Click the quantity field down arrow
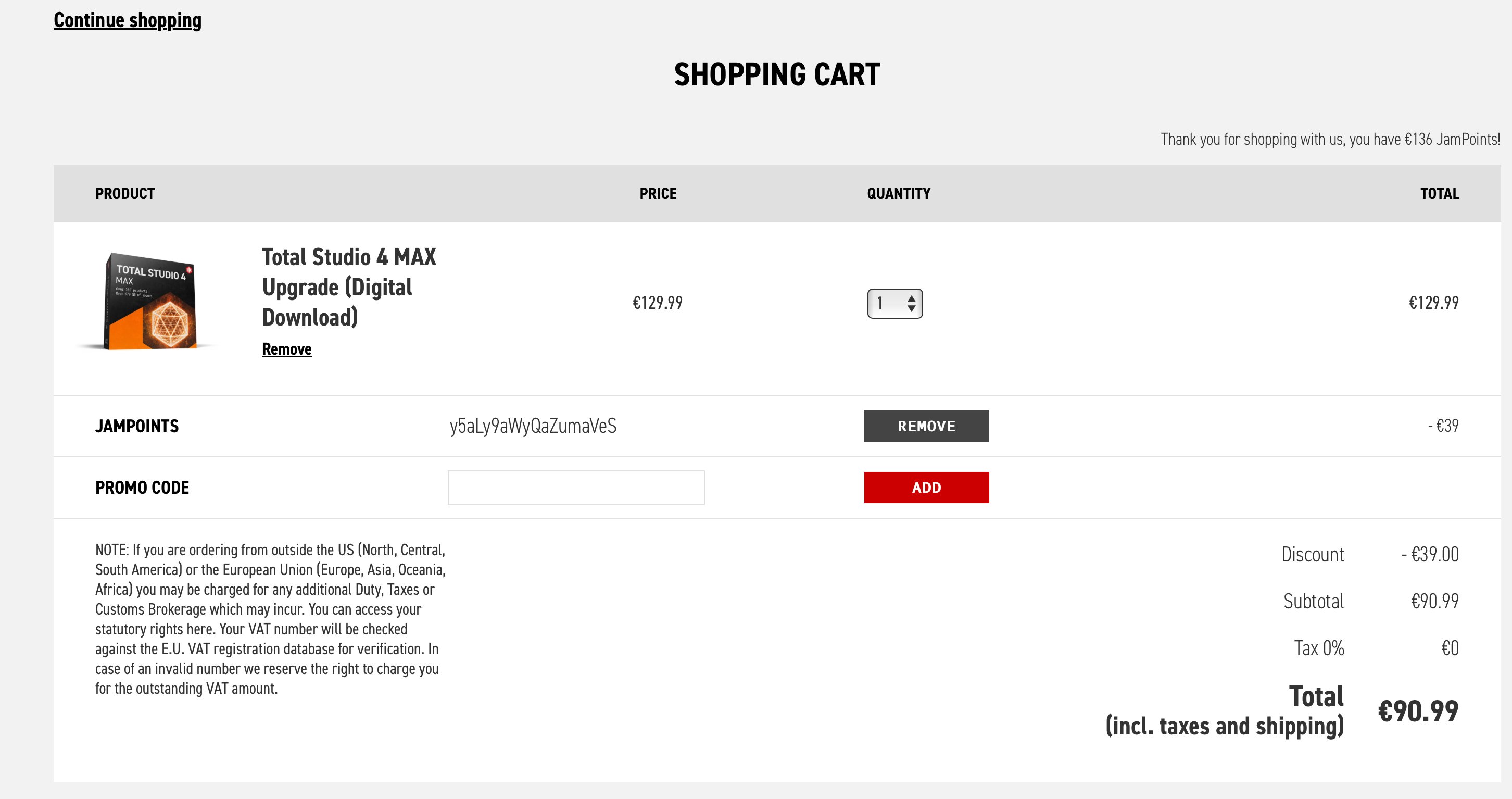1512x799 pixels. 911,309
